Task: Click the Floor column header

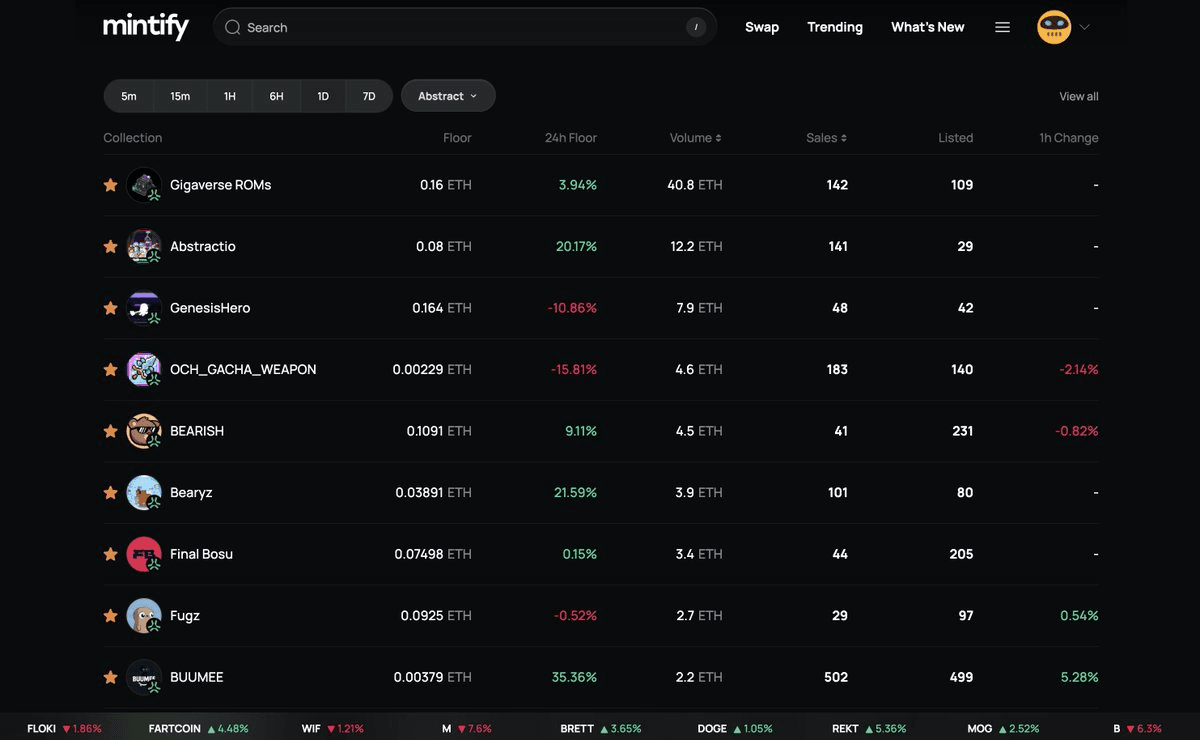Action: 457,138
